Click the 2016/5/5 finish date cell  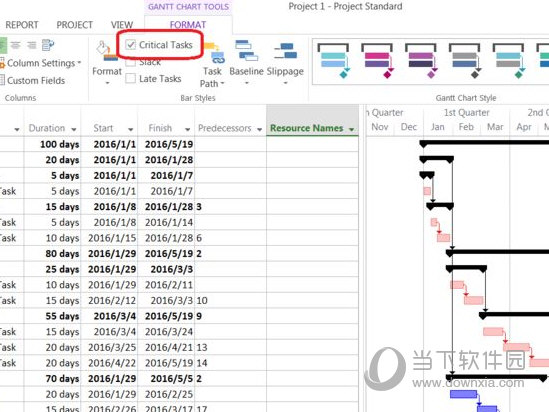(166, 378)
